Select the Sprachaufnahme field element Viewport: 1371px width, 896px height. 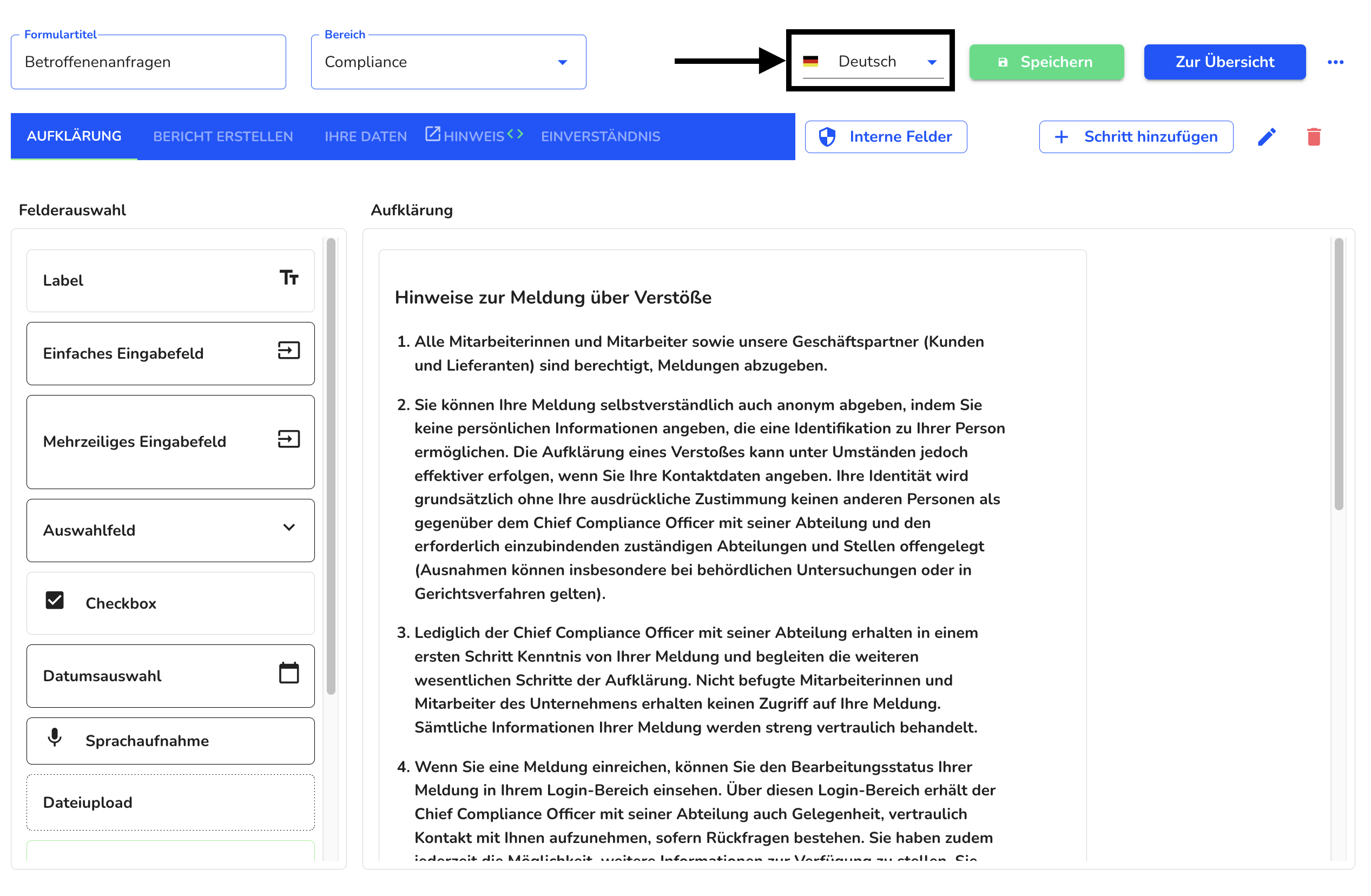pyautogui.click(x=170, y=740)
